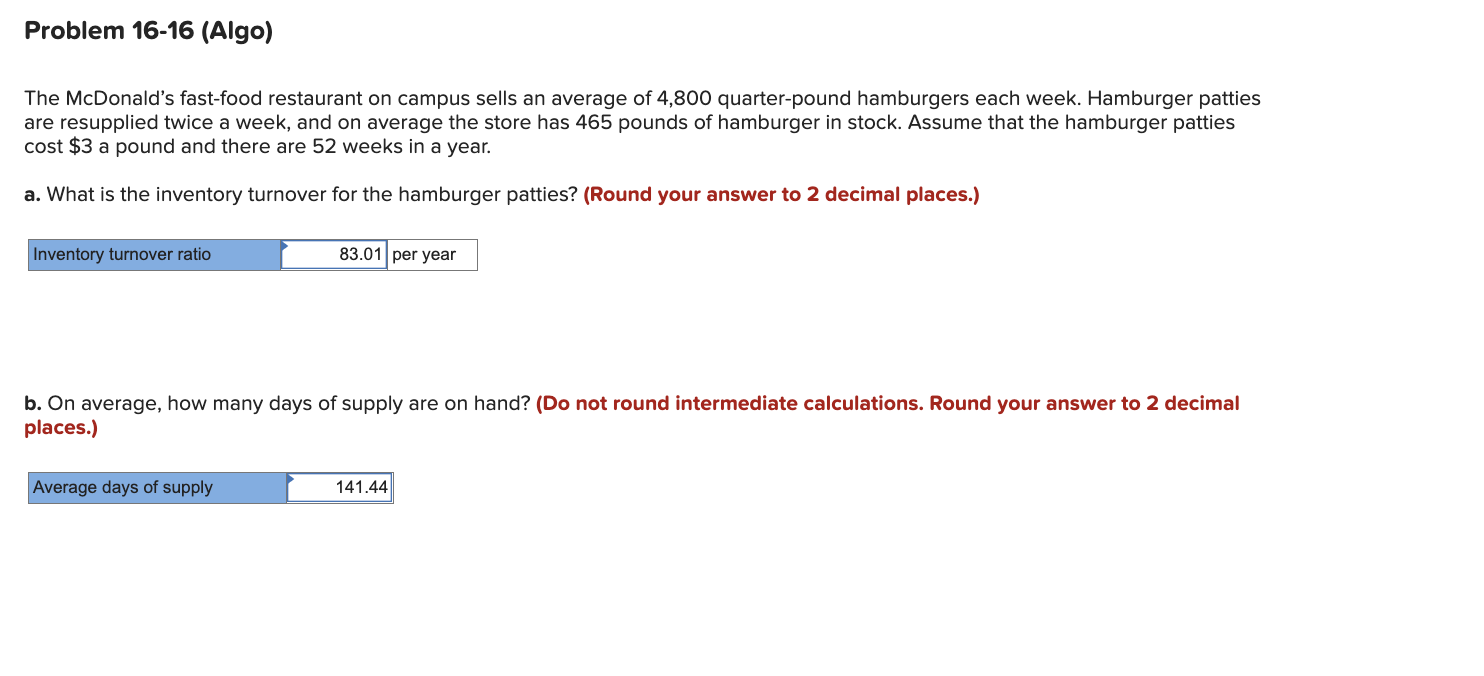Image resolution: width=1484 pixels, height=676 pixels.
Task: Click the red rounding instruction in part a
Action: (782, 194)
